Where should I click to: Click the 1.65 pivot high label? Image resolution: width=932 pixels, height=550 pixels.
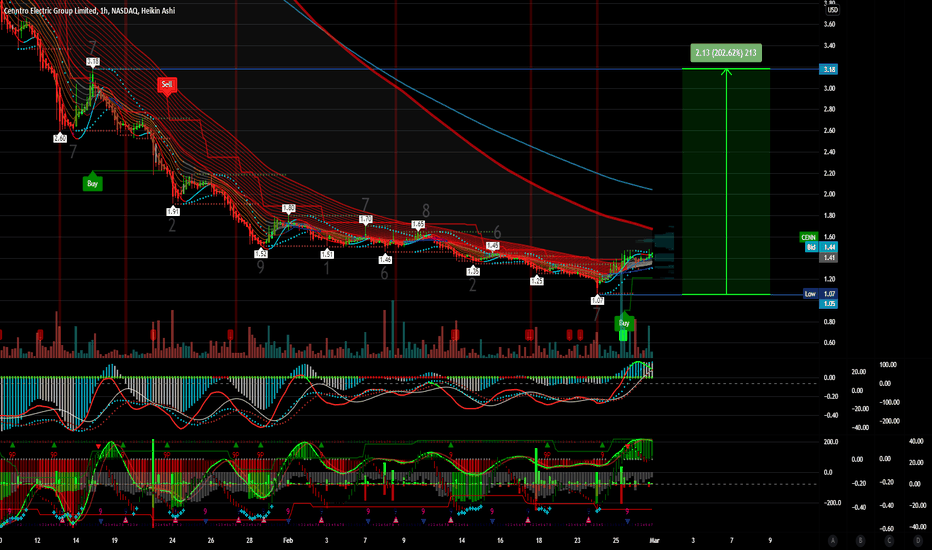pyautogui.click(x=418, y=225)
